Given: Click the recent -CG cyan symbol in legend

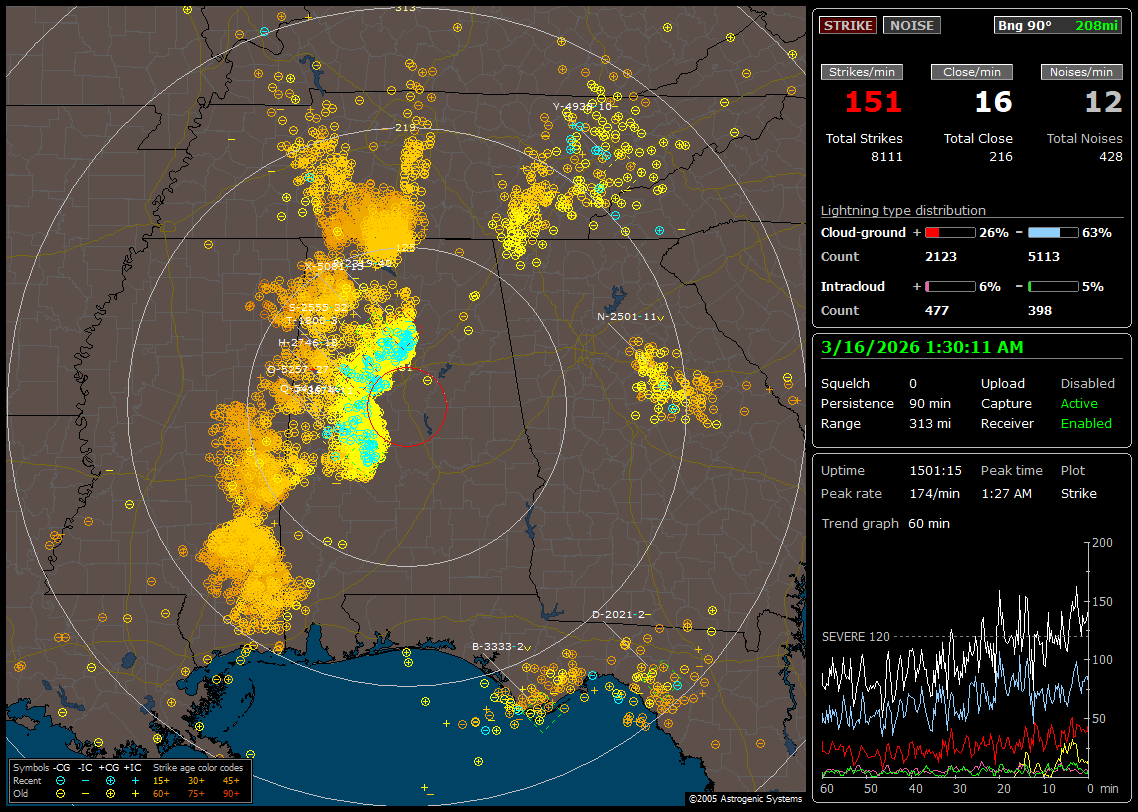Looking at the screenshot, I should pyautogui.click(x=61, y=780).
